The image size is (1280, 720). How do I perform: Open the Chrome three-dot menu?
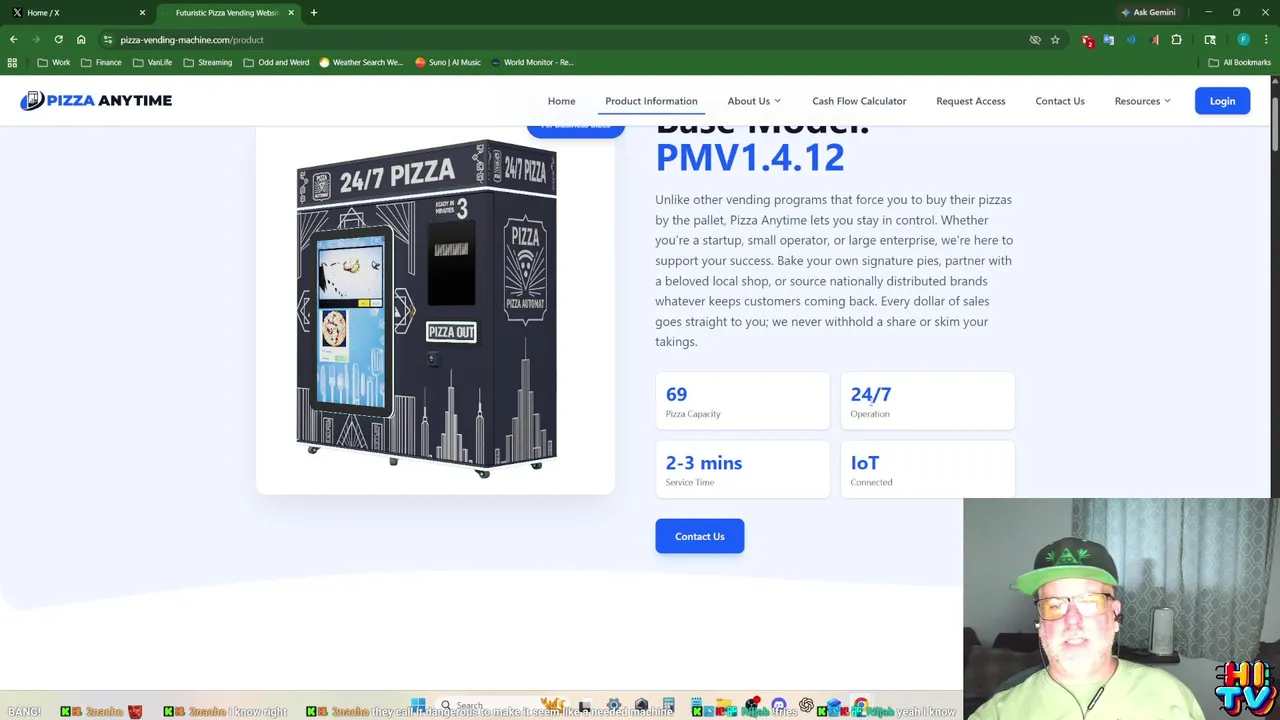pyautogui.click(x=1266, y=40)
